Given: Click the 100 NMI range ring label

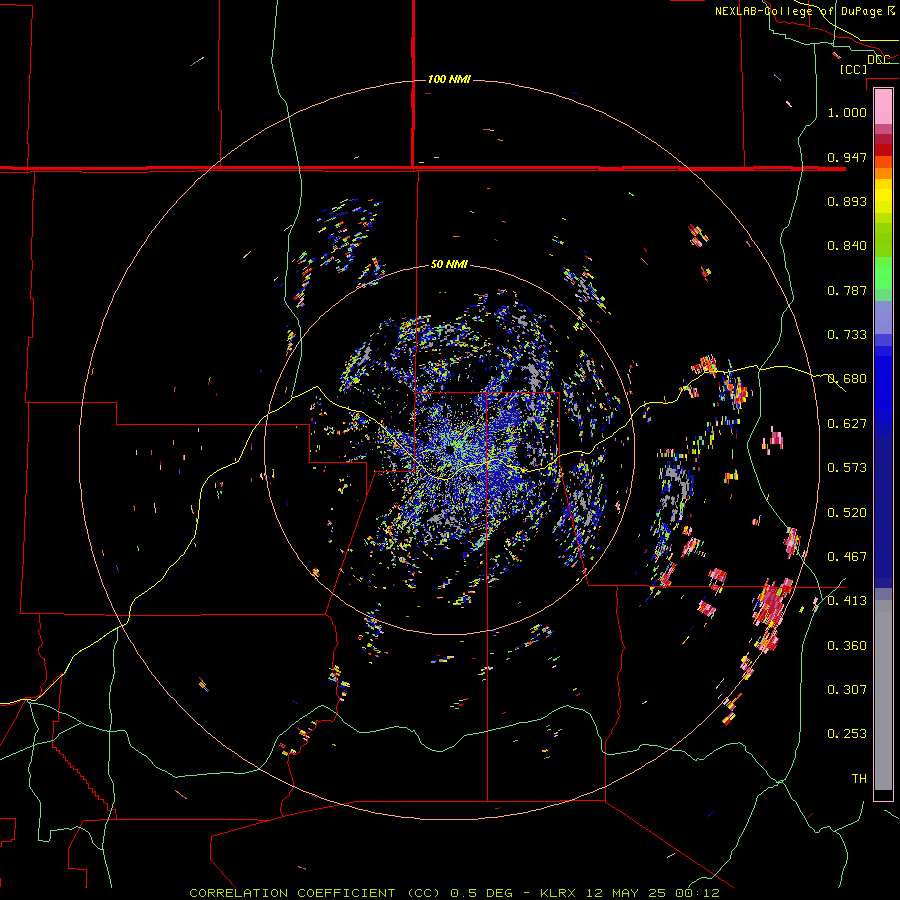Looking at the screenshot, I should pyautogui.click(x=449, y=79).
